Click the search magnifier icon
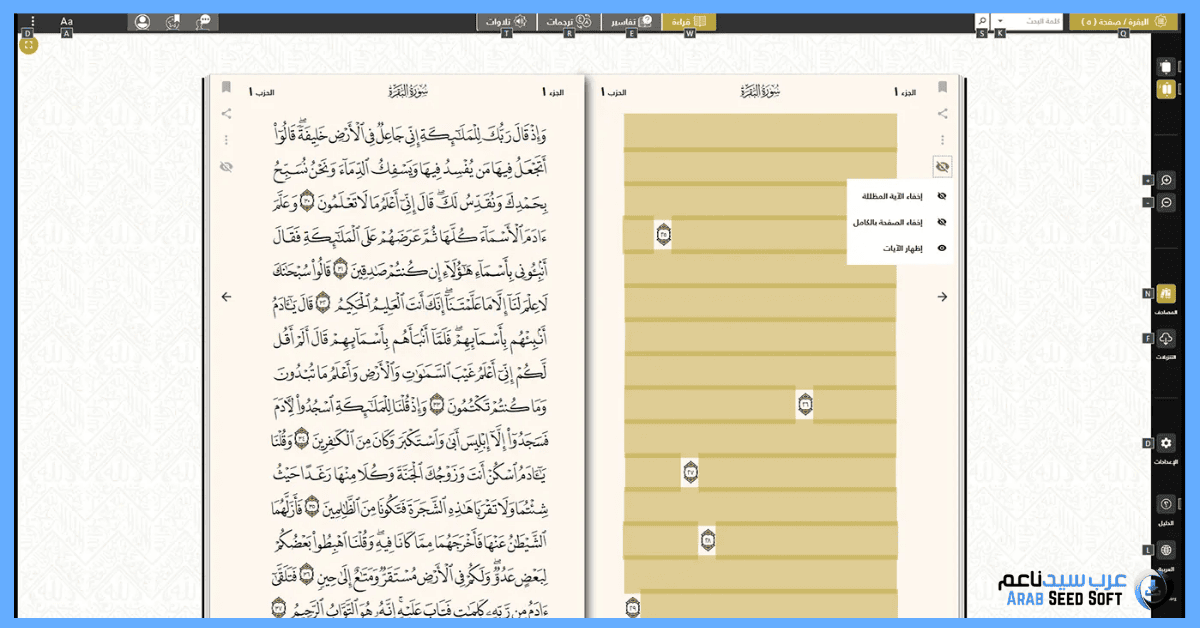Viewport: 1200px width, 628px height. (982, 21)
